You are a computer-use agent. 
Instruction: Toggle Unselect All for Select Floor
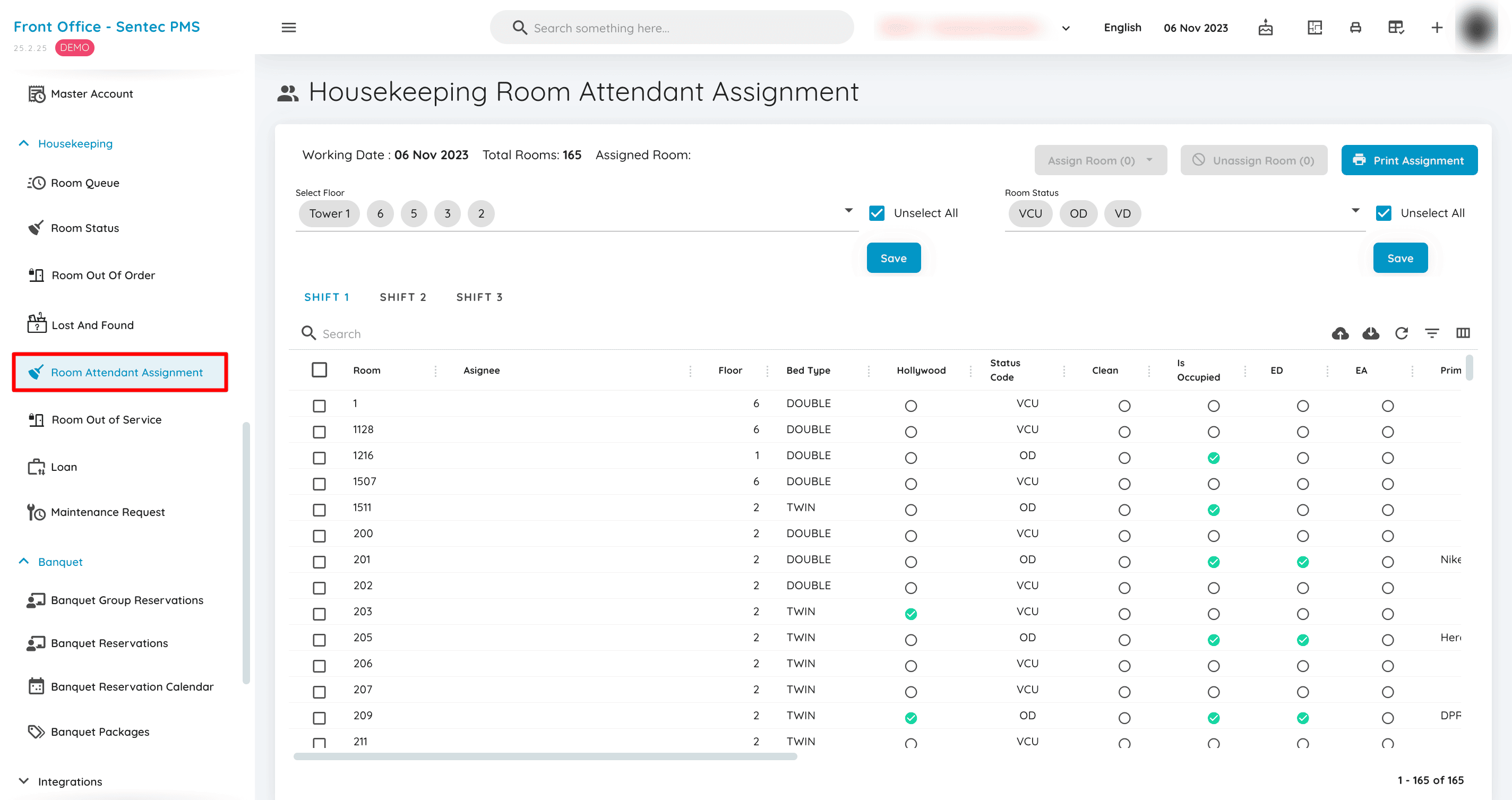tap(877, 213)
